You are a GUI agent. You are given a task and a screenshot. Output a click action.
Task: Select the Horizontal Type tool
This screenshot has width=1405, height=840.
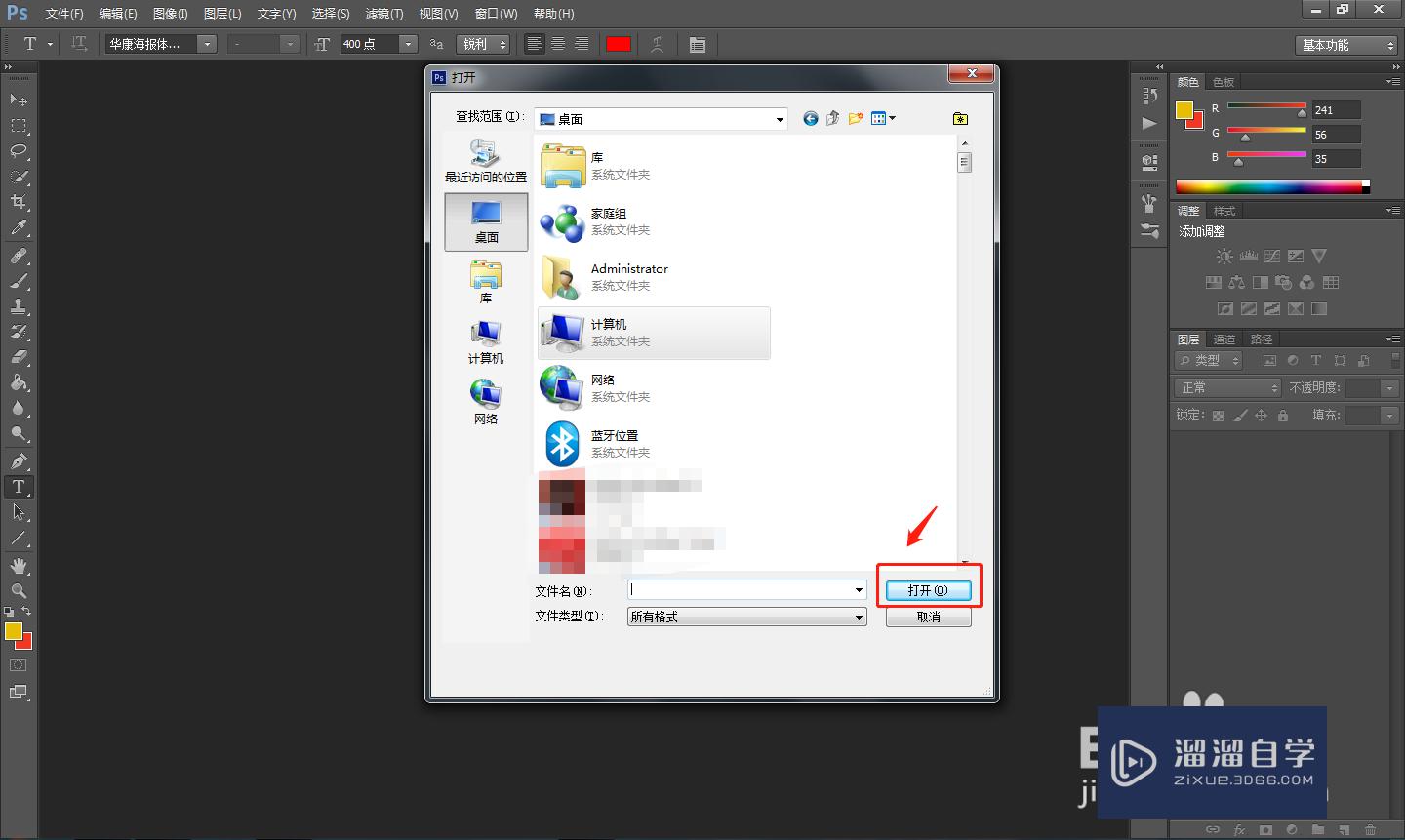pos(19,487)
